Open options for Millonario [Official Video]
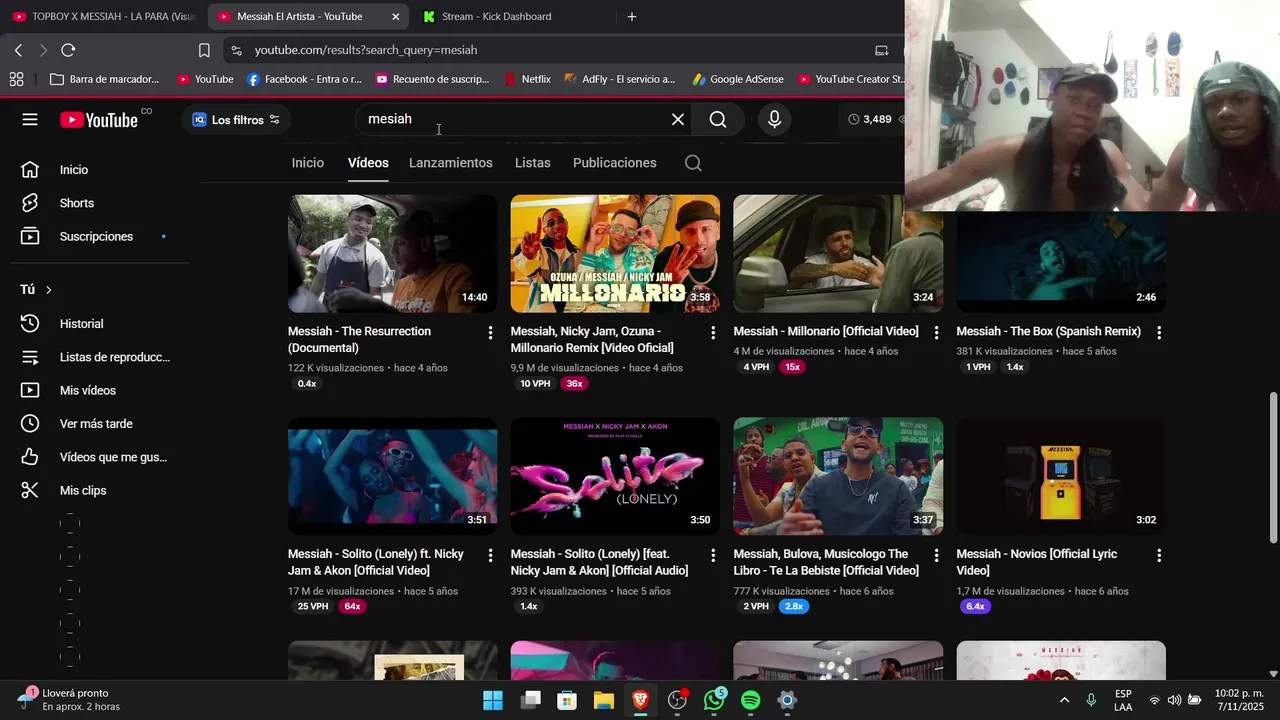This screenshot has height=720, width=1280. [x=936, y=332]
